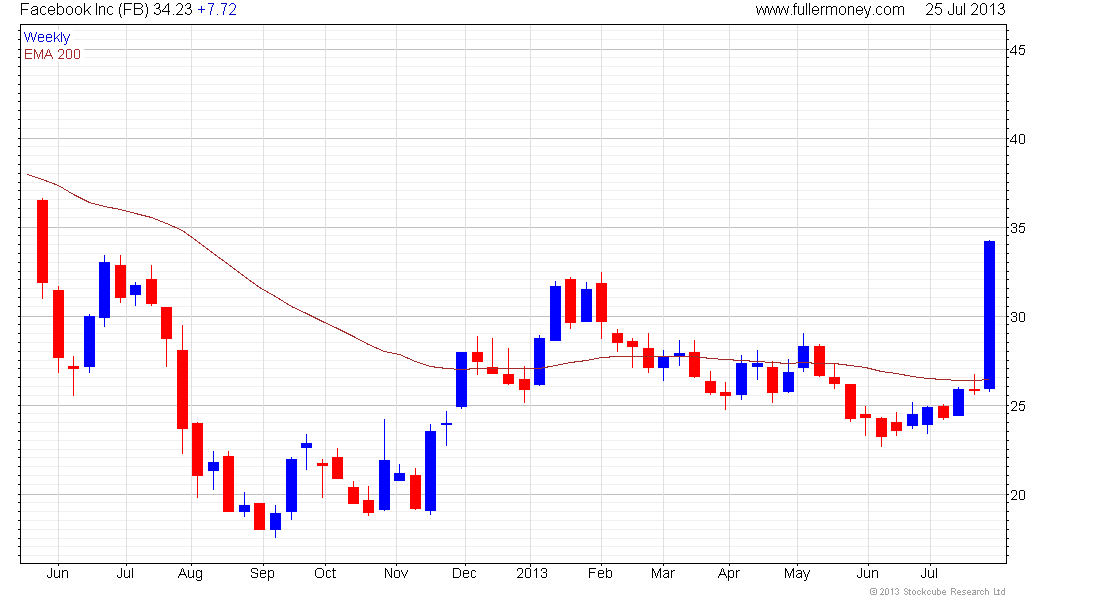Click the 'Weekly' legend label
Image resolution: width=1100 pixels, height=600 pixels.
coord(47,37)
